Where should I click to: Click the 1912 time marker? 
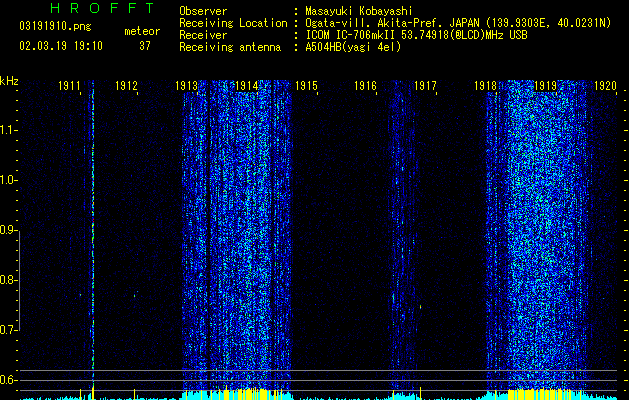tap(126, 86)
